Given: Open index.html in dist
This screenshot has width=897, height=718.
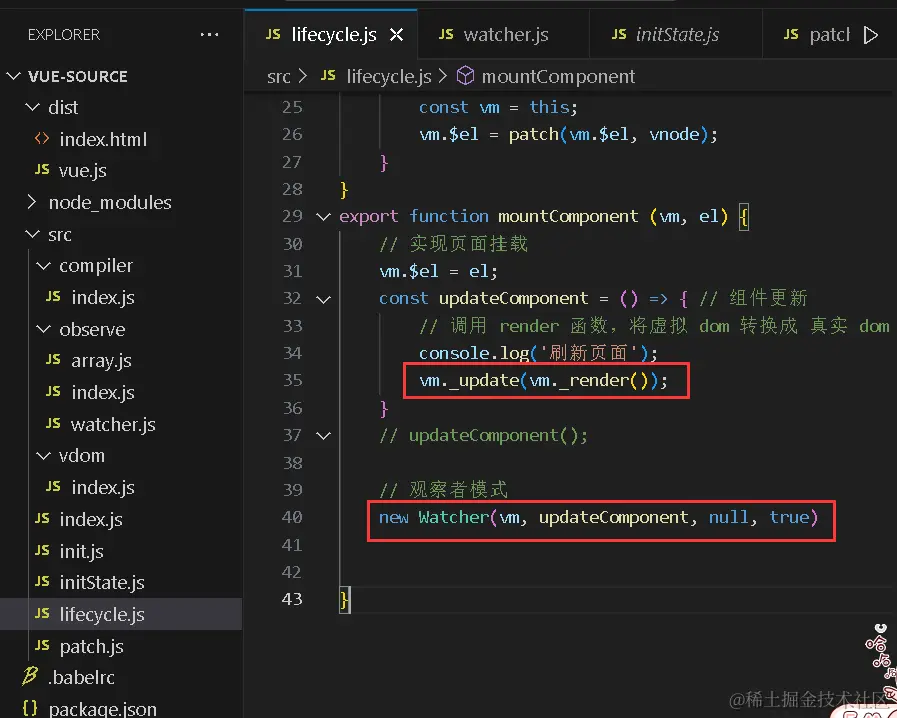Looking at the screenshot, I should click(103, 139).
